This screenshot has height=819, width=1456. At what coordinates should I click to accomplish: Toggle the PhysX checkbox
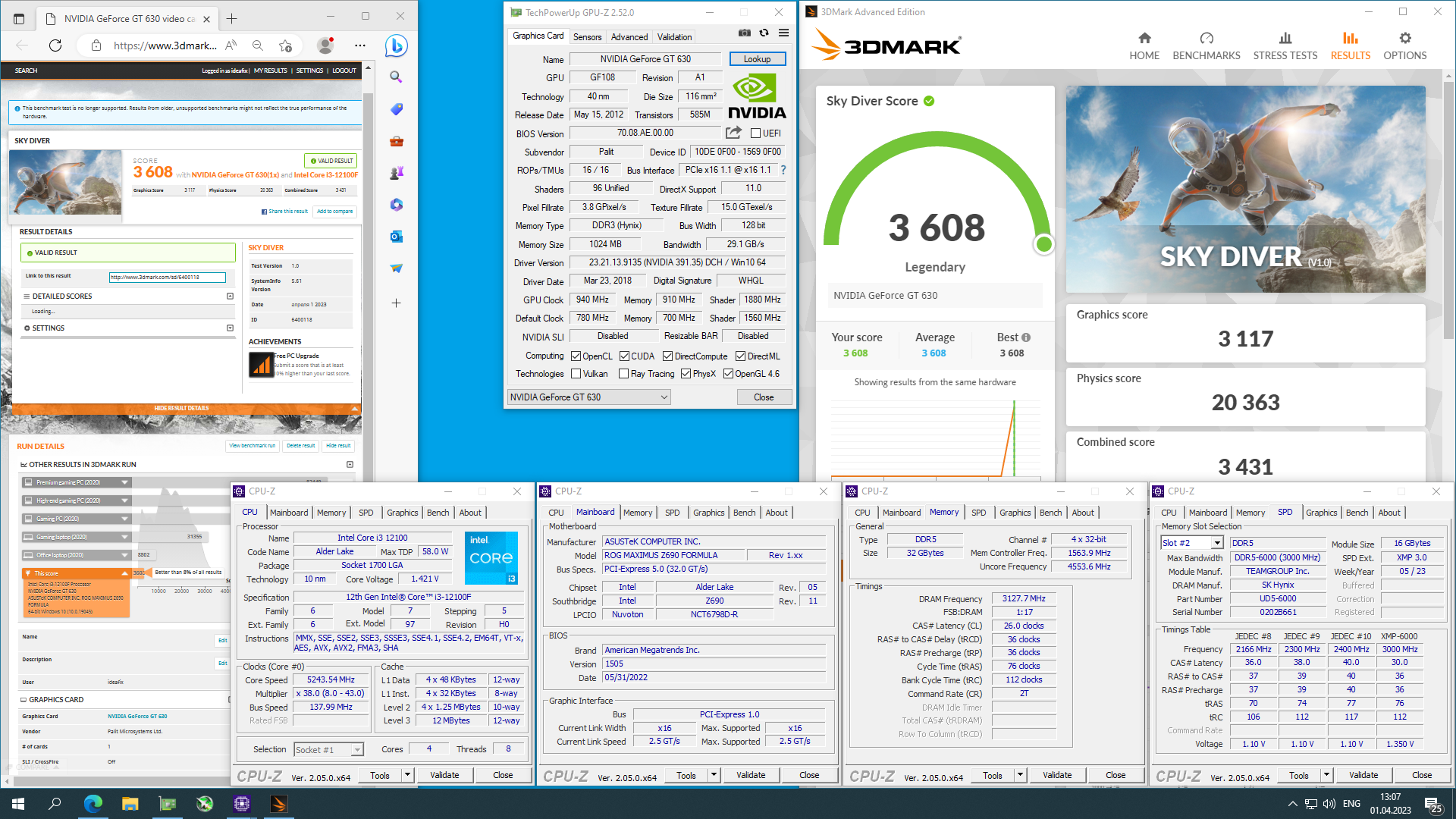coord(686,374)
